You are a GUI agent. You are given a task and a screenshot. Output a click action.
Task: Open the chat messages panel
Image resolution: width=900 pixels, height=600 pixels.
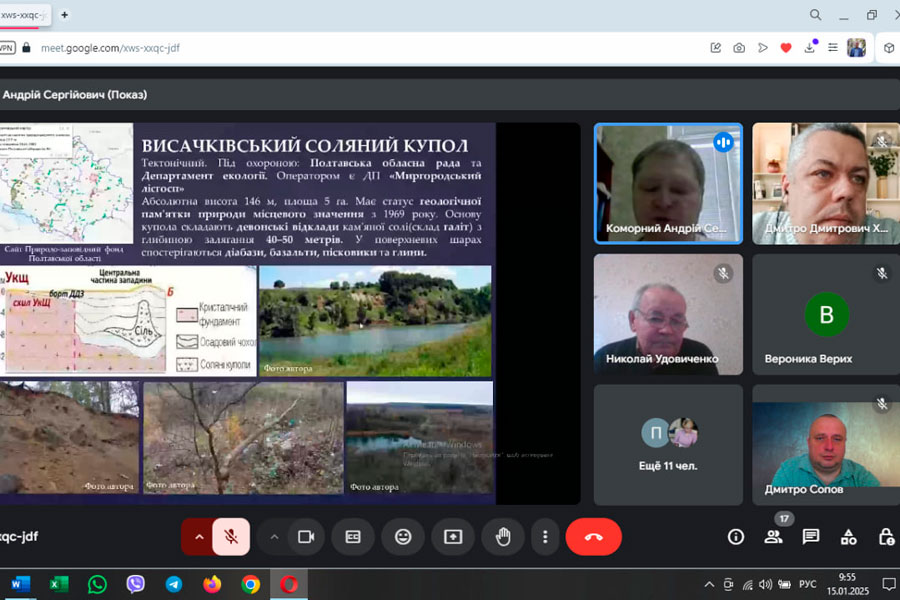tap(811, 537)
